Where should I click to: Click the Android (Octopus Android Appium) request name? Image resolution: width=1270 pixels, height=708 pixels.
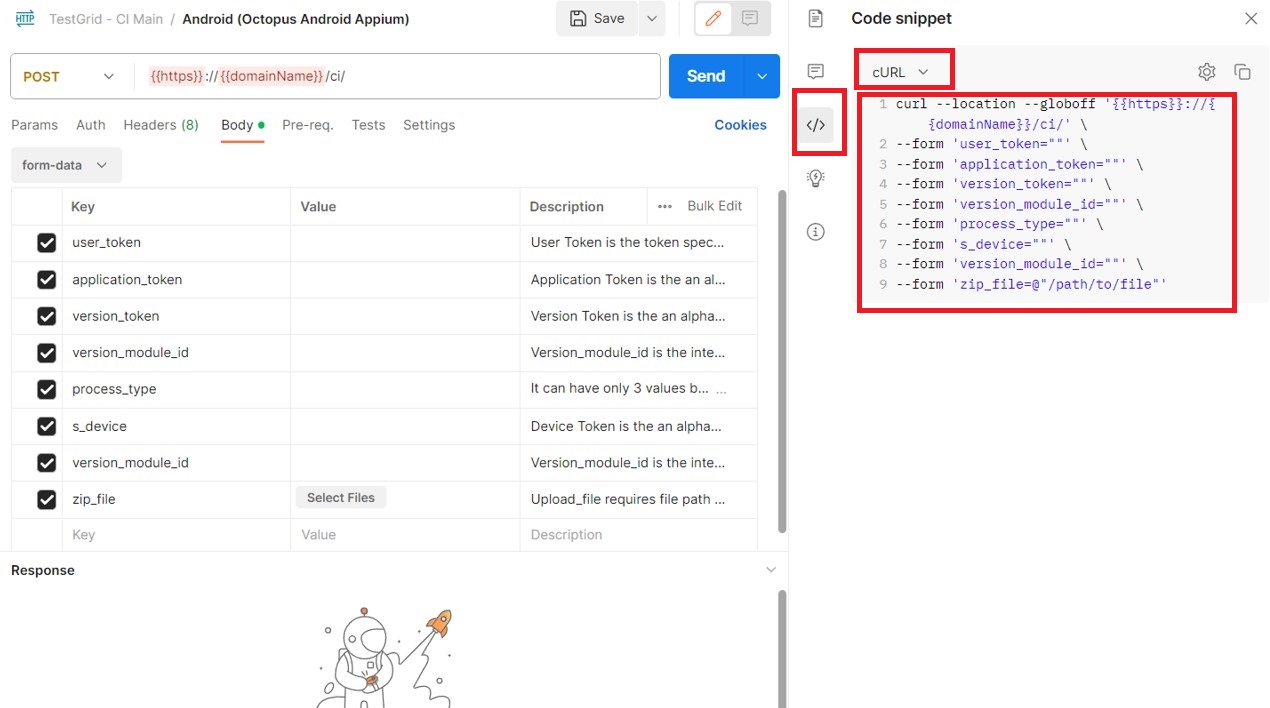(x=295, y=19)
